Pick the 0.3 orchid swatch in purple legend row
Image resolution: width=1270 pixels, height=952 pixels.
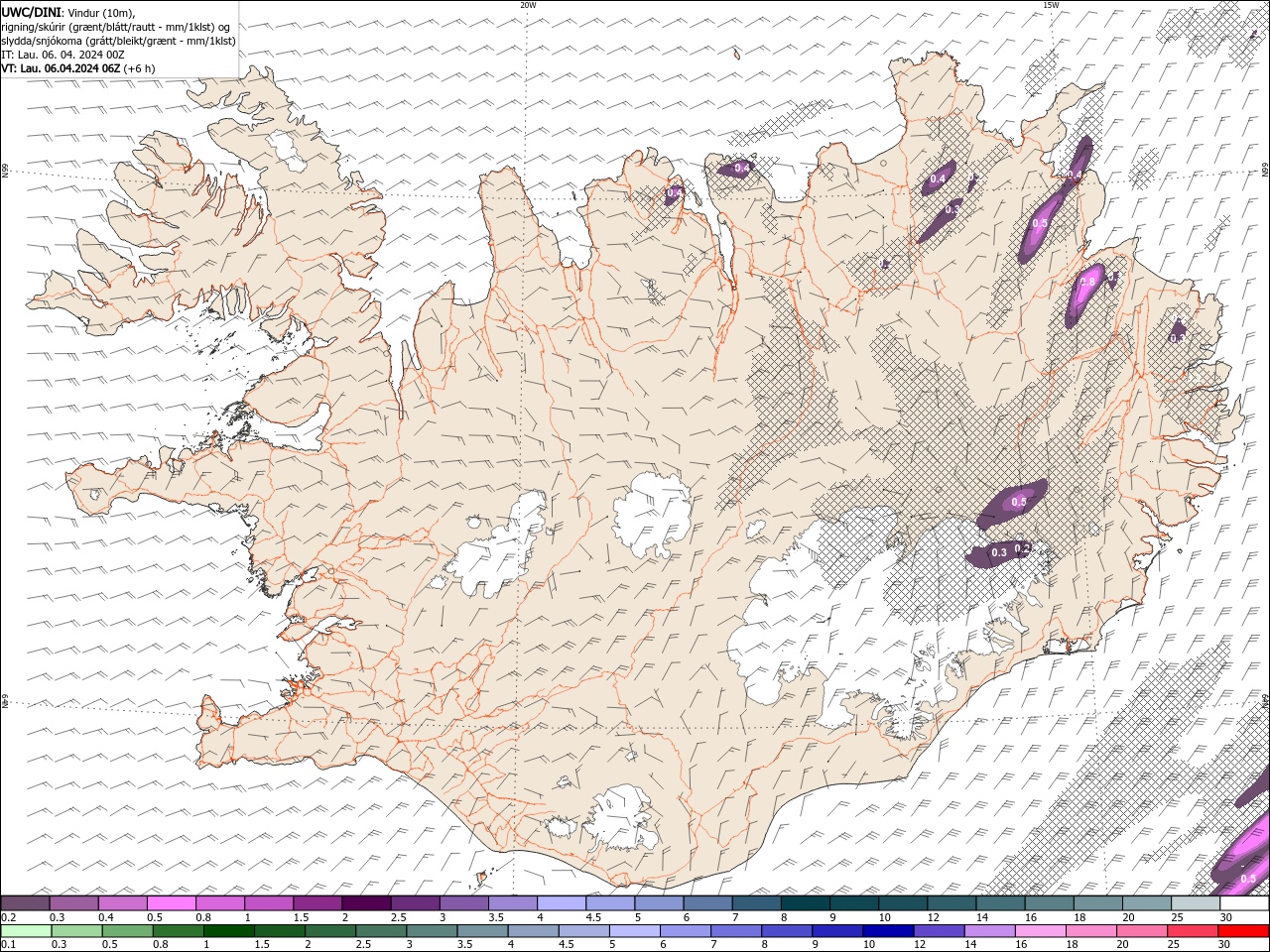(74, 903)
